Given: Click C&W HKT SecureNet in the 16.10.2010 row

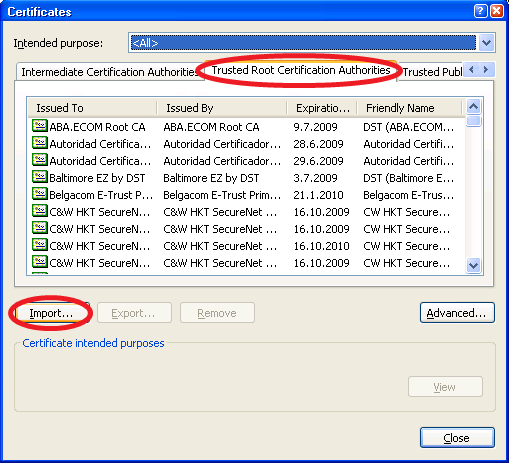Looking at the screenshot, I should [220, 246].
